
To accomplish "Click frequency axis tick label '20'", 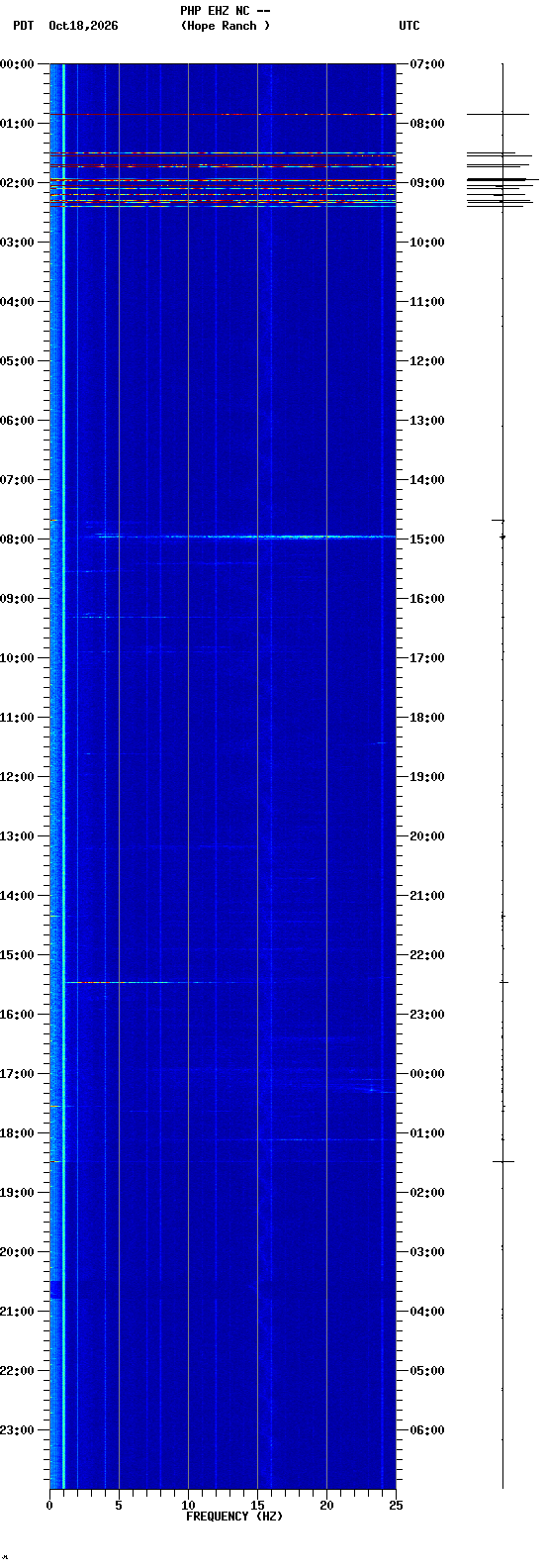I will [x=326, y=1506].
